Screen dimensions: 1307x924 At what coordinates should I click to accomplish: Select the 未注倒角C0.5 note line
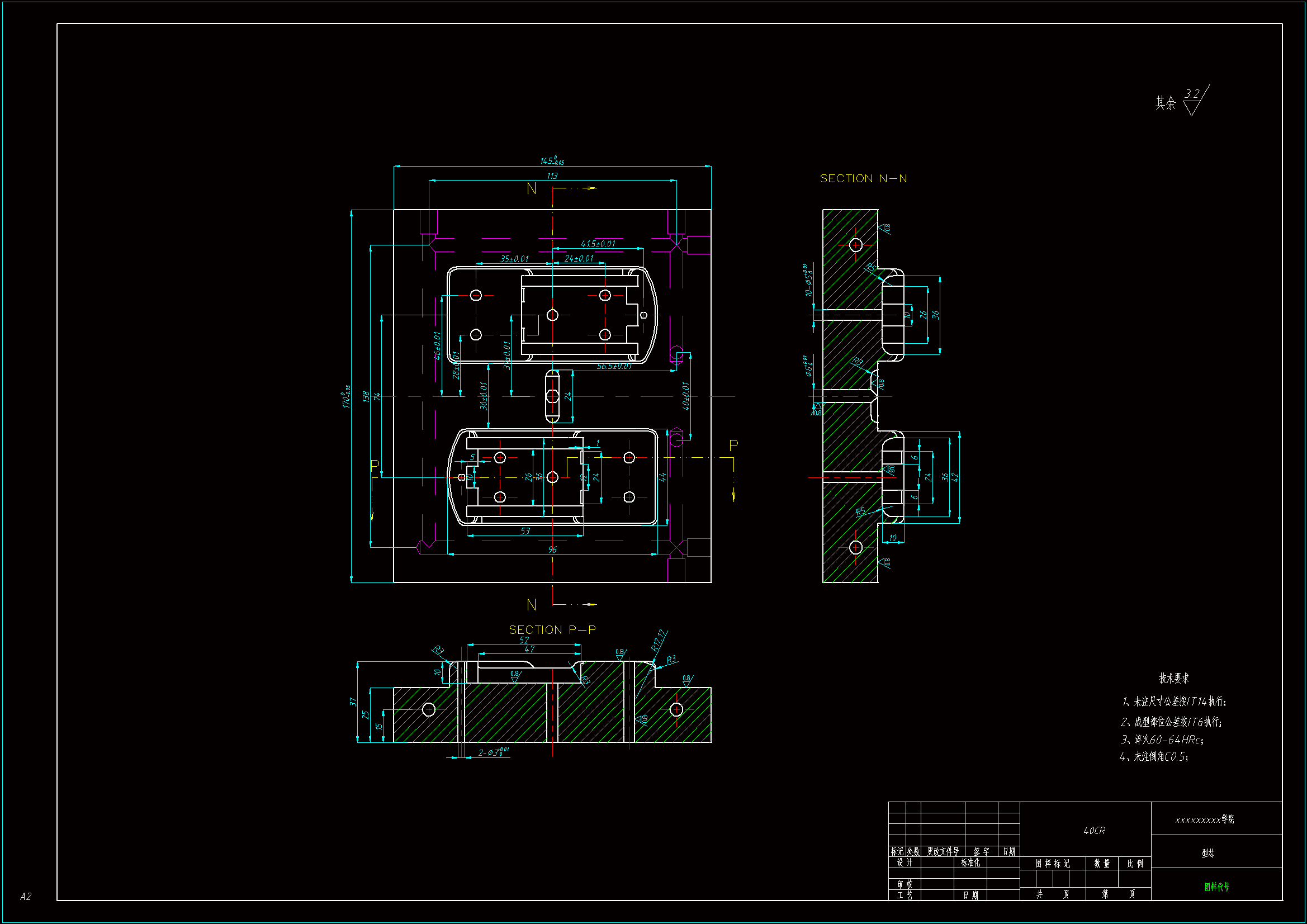(1154, 757)
